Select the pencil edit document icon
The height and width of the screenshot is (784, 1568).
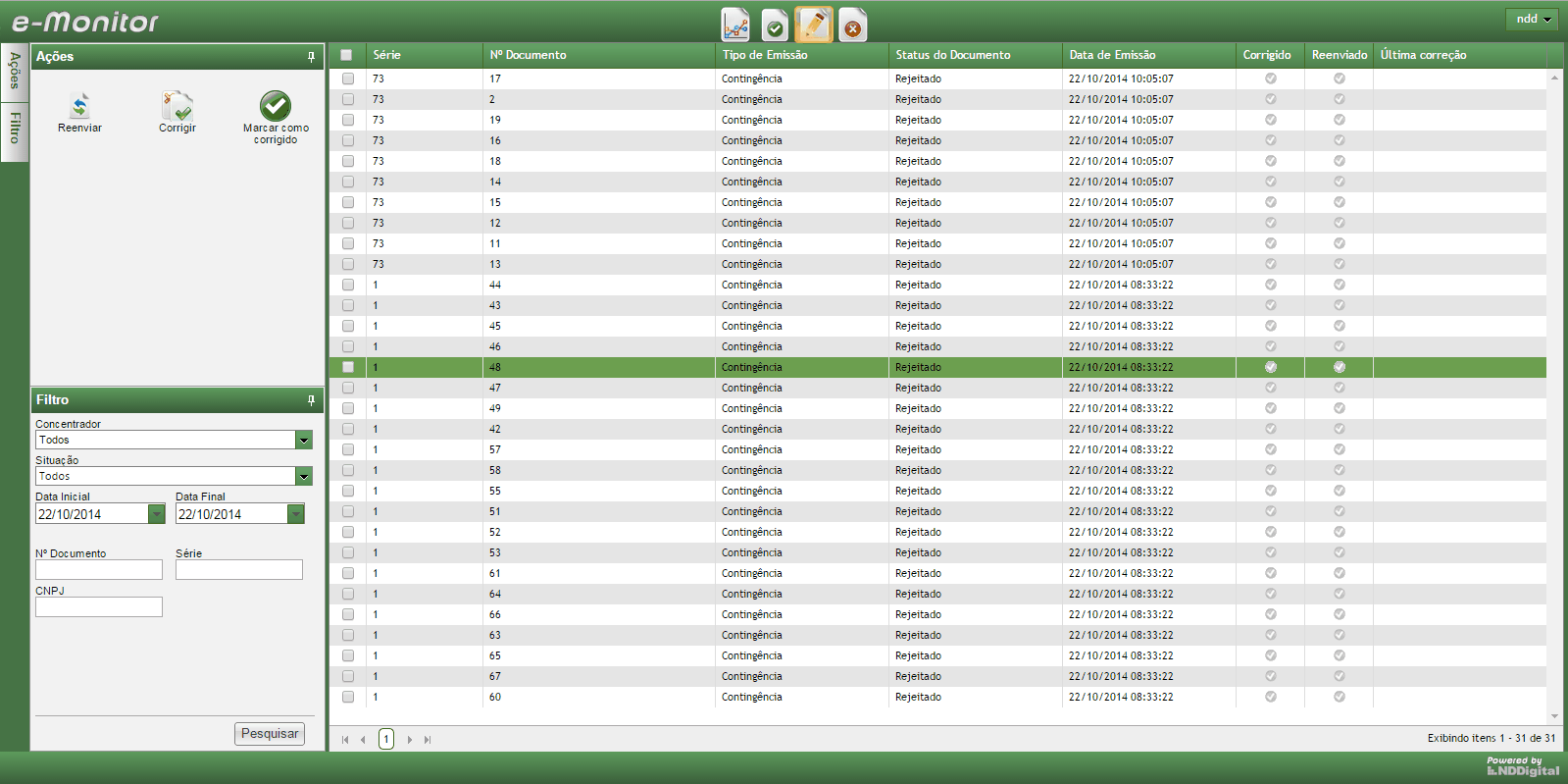coord(814,26)
